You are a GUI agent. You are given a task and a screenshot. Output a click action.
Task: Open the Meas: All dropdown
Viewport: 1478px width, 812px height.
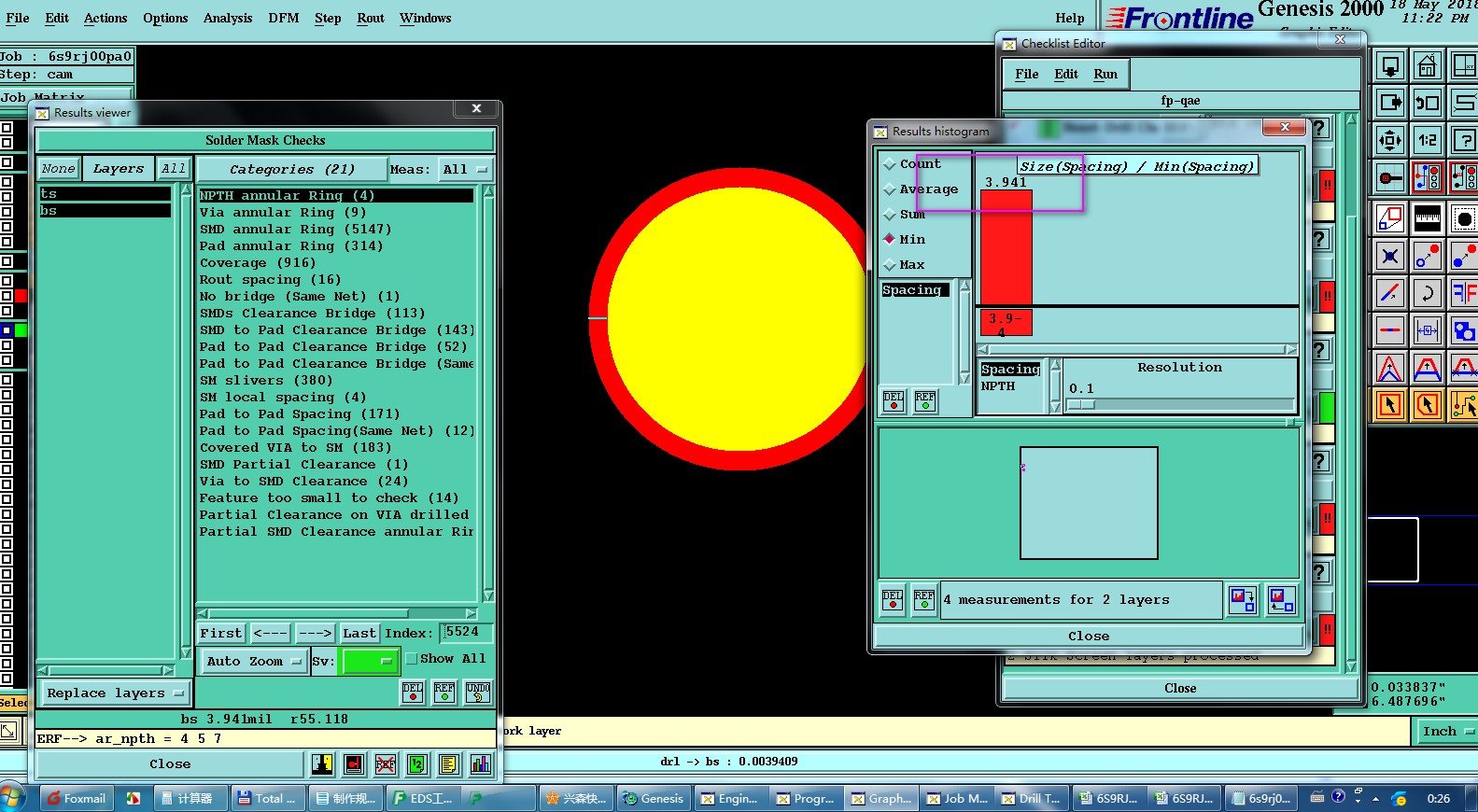[465, 170]
